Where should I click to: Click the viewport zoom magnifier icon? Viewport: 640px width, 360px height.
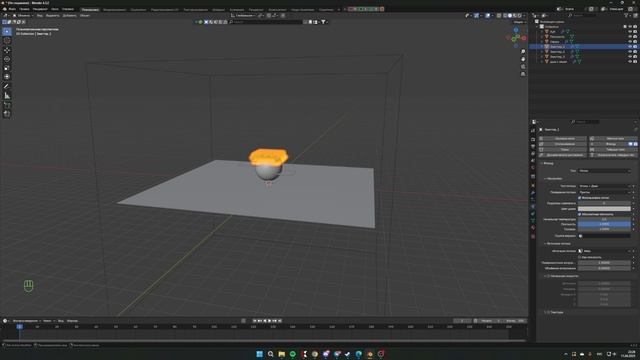(523, 52)
